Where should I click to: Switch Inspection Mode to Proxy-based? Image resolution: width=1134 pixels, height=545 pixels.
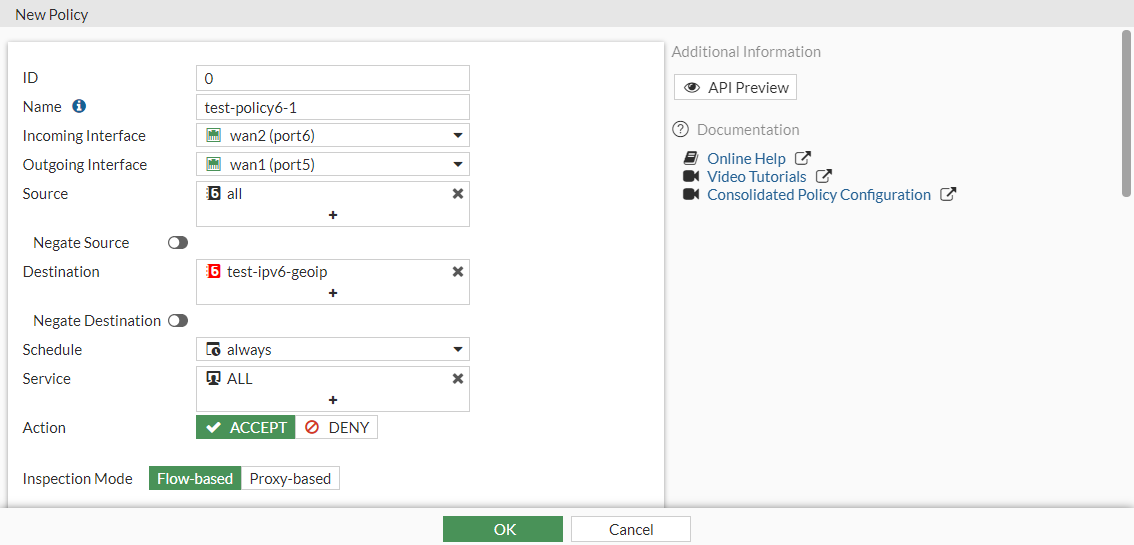tap(290, 479)
